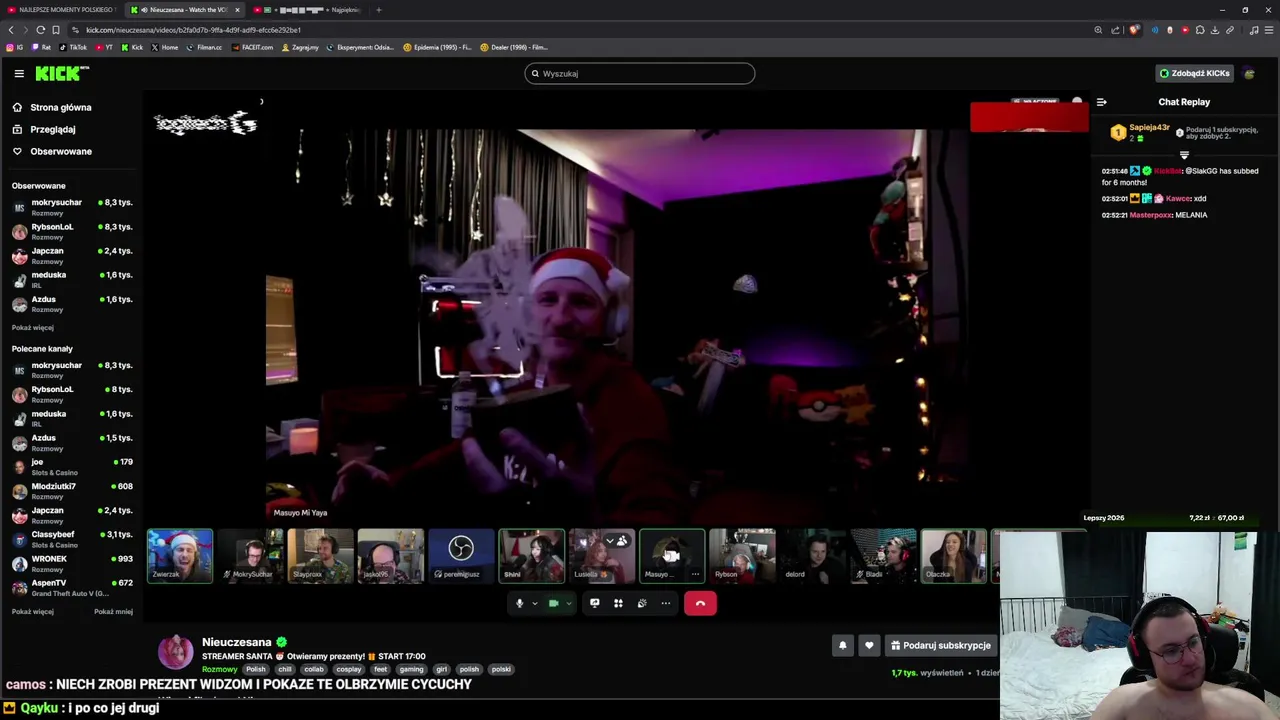Close the Nieuczesana browser tab
Screen dimensions: 1280x720
pyautogui.click(x=237, y=10)
